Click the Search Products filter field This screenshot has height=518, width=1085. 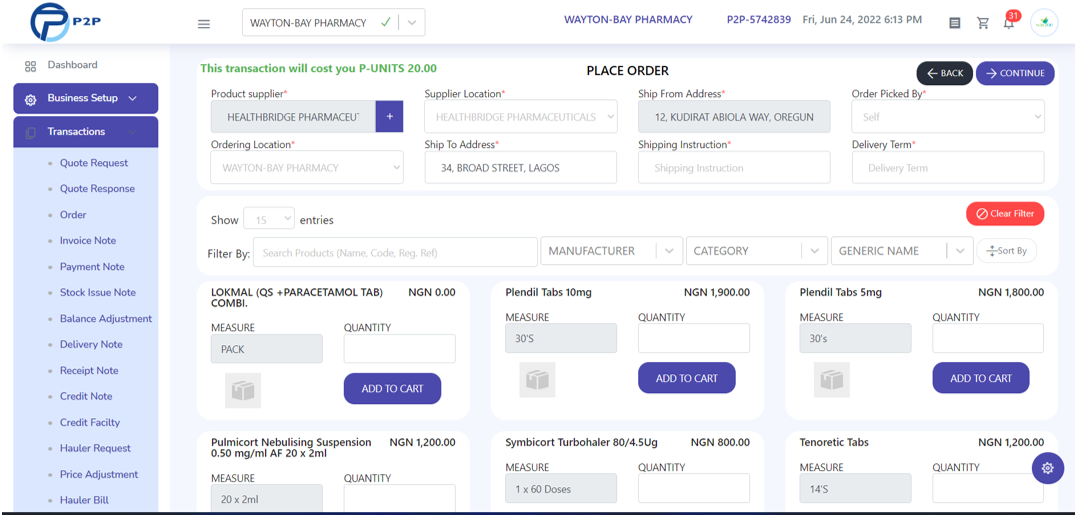tap(396, 252)
